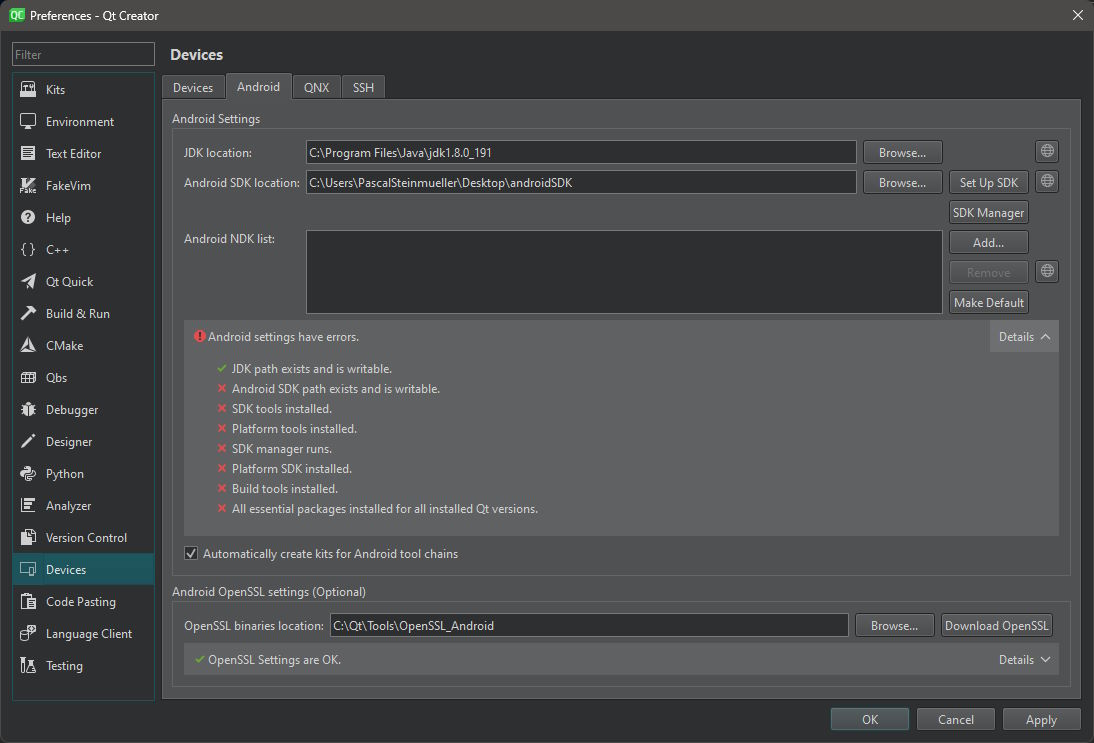Switch to the SSH tab
1094x743 pixels.
pyautogui.click(x=363, y=87)
